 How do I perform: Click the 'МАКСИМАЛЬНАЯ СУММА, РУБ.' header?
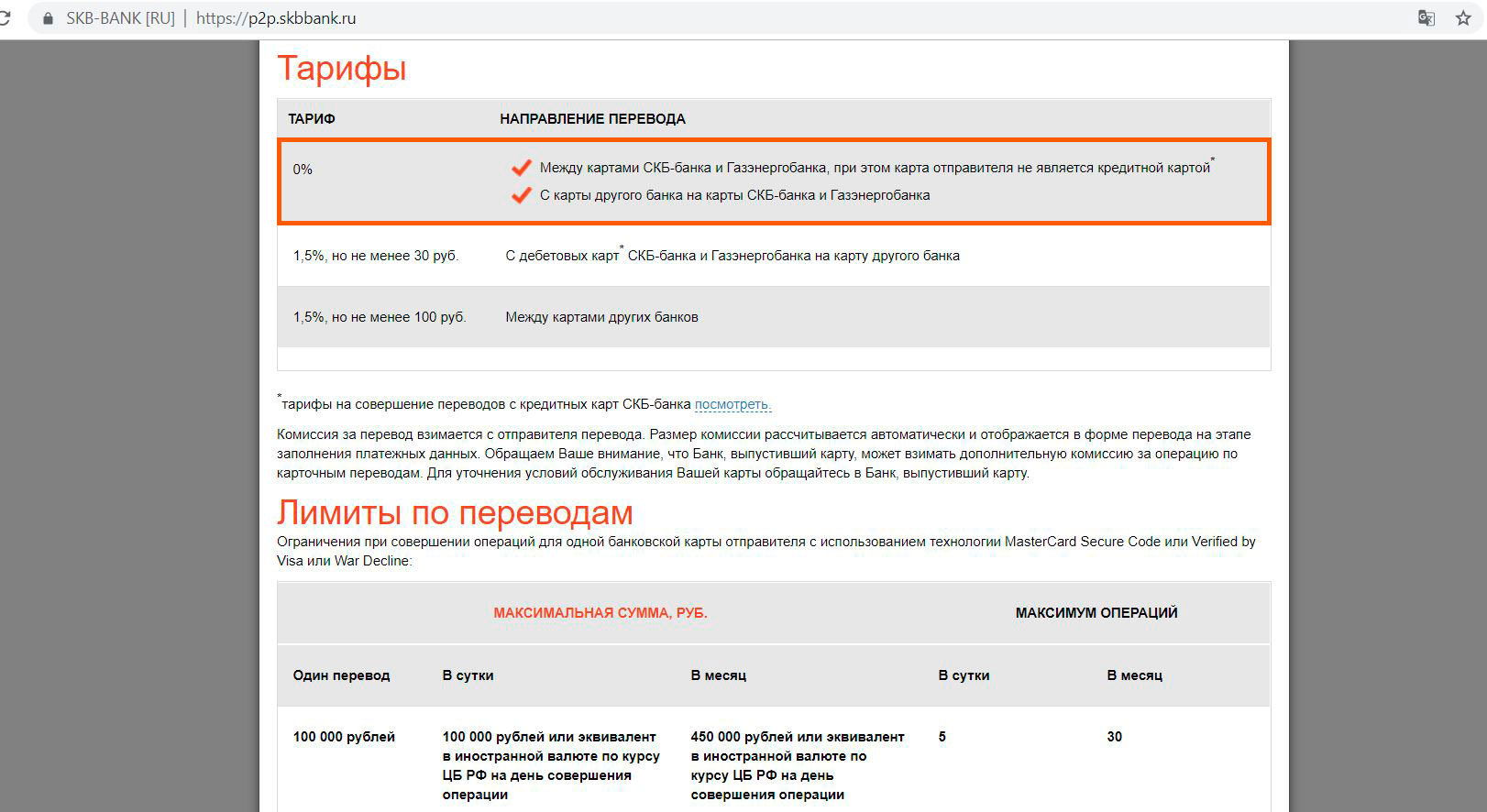tap(600, 613)
